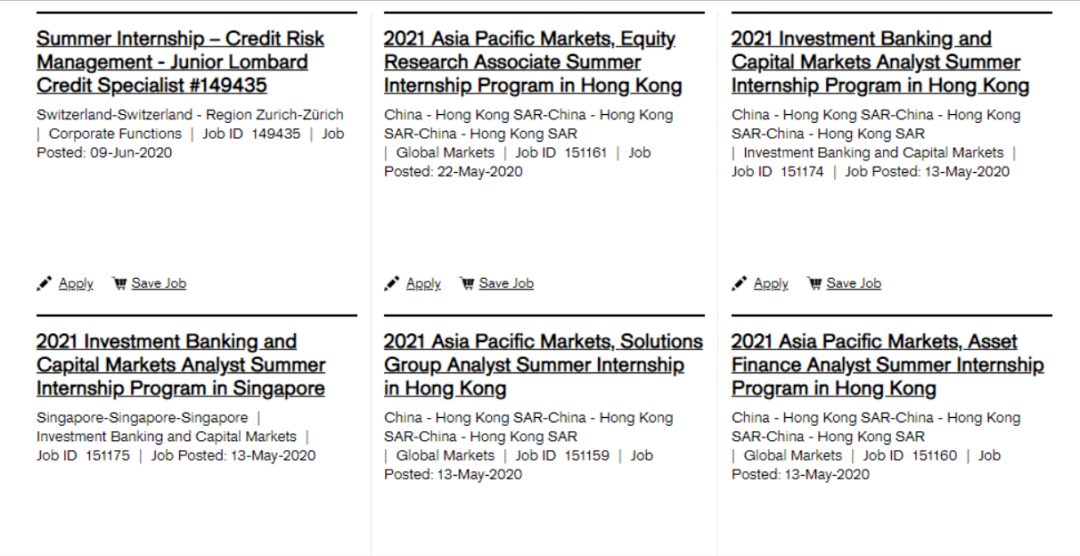The width and height of the screenshot is (1080, 556).
Task: Save Job for Junior Lombard Credit Specialist
Action: point(159,284)
